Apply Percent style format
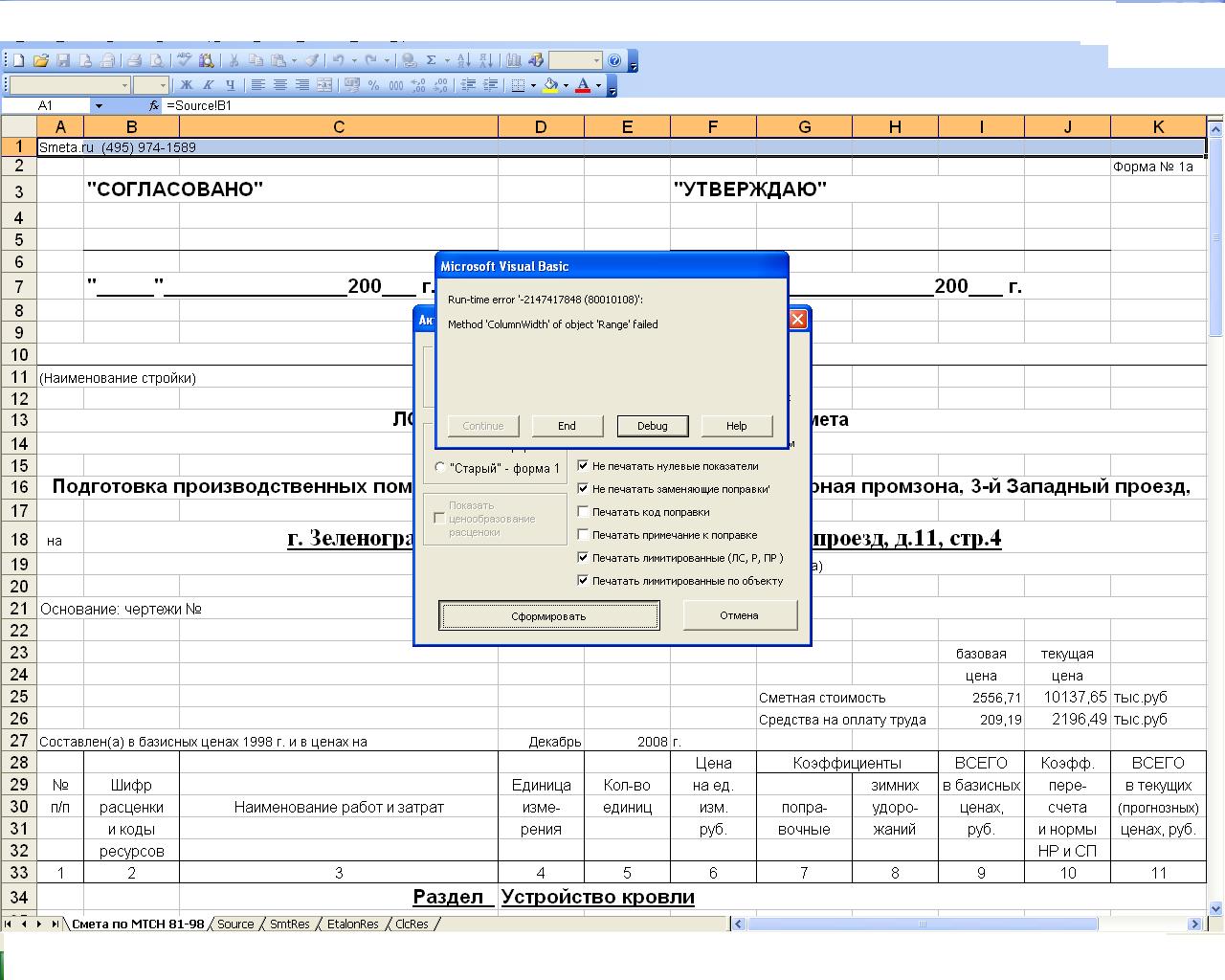The width and height of the screenshot is (1225, 980). [x=373, y=85]
